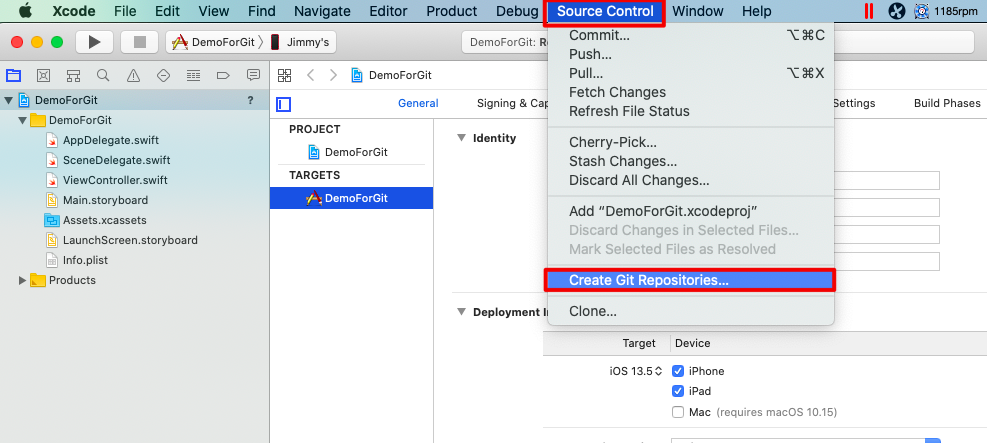Enable the Mac device checkbox
This screenshot has height=443, width=987.
click(x=678, y=413)
